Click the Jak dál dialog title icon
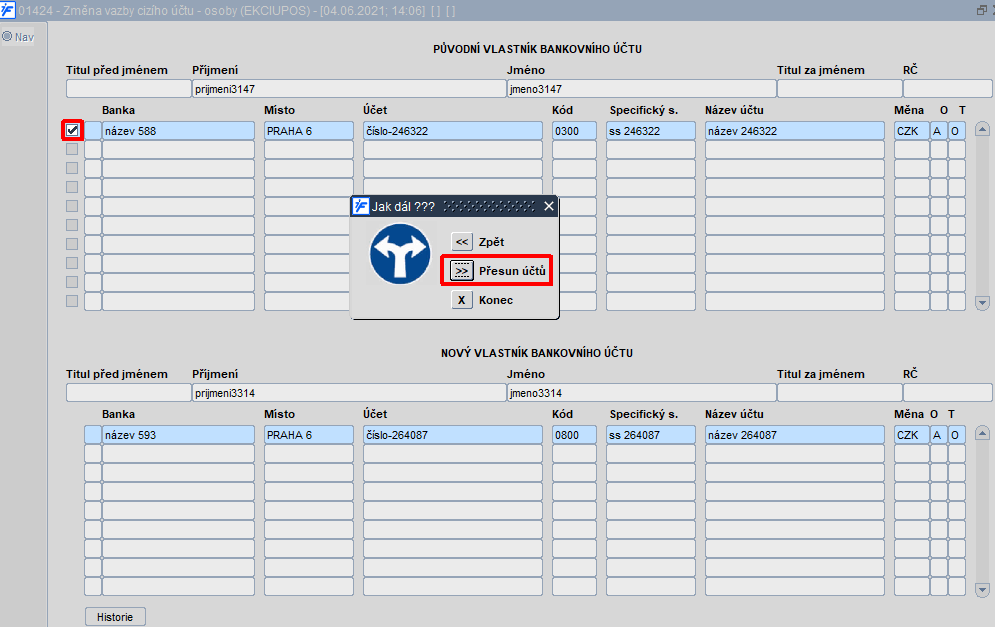Viewport: 995px width, 627px height. tap(360, 206)
